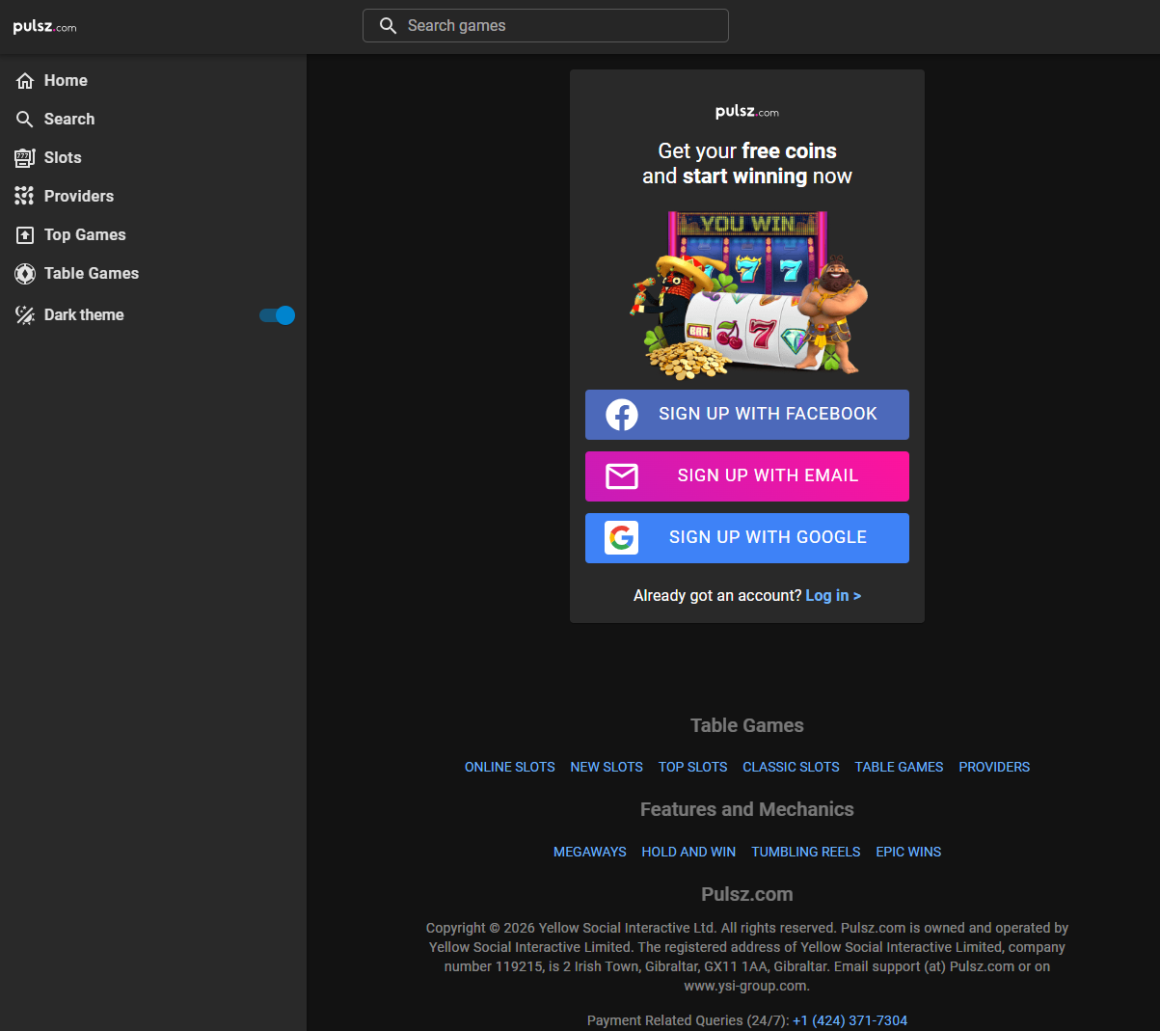Click the envelope icon on the email button
1160x1031 pixels.
pos(622,476)
